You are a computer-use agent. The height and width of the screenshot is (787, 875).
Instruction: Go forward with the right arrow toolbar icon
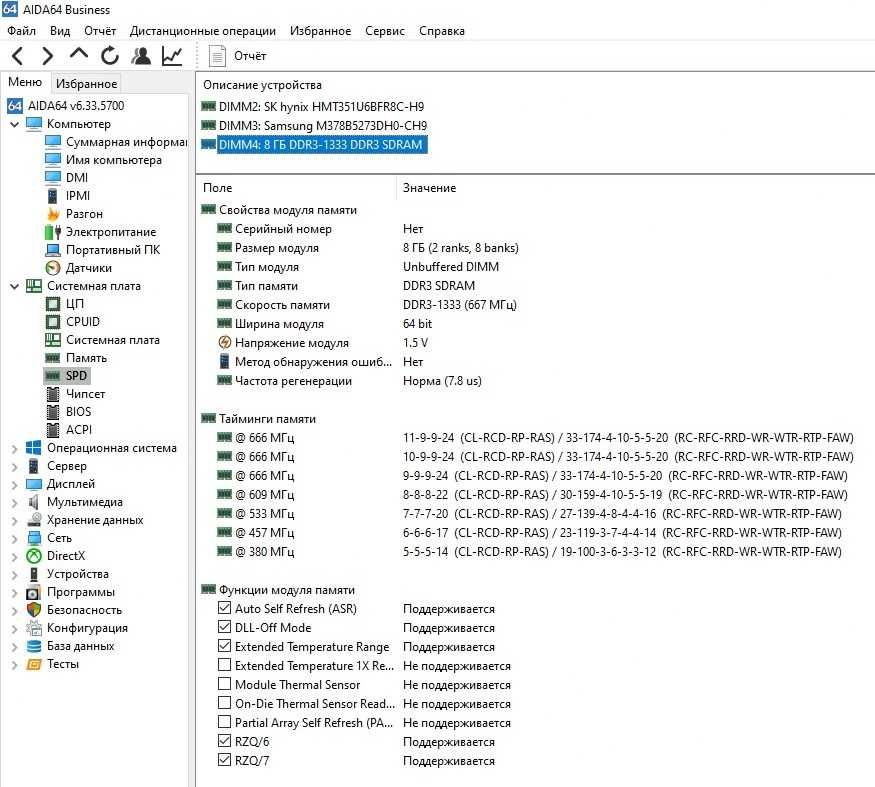(x=48, y=56)
